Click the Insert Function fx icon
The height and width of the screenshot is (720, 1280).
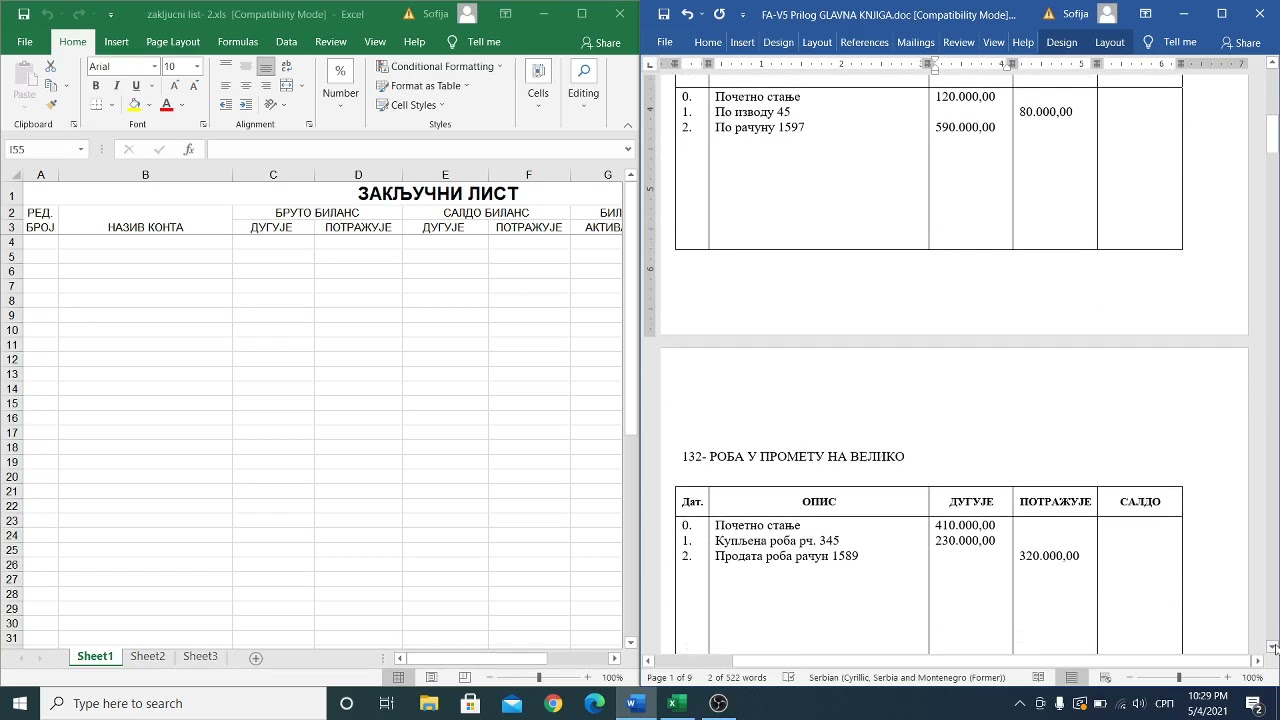click(x=189, y=149)
